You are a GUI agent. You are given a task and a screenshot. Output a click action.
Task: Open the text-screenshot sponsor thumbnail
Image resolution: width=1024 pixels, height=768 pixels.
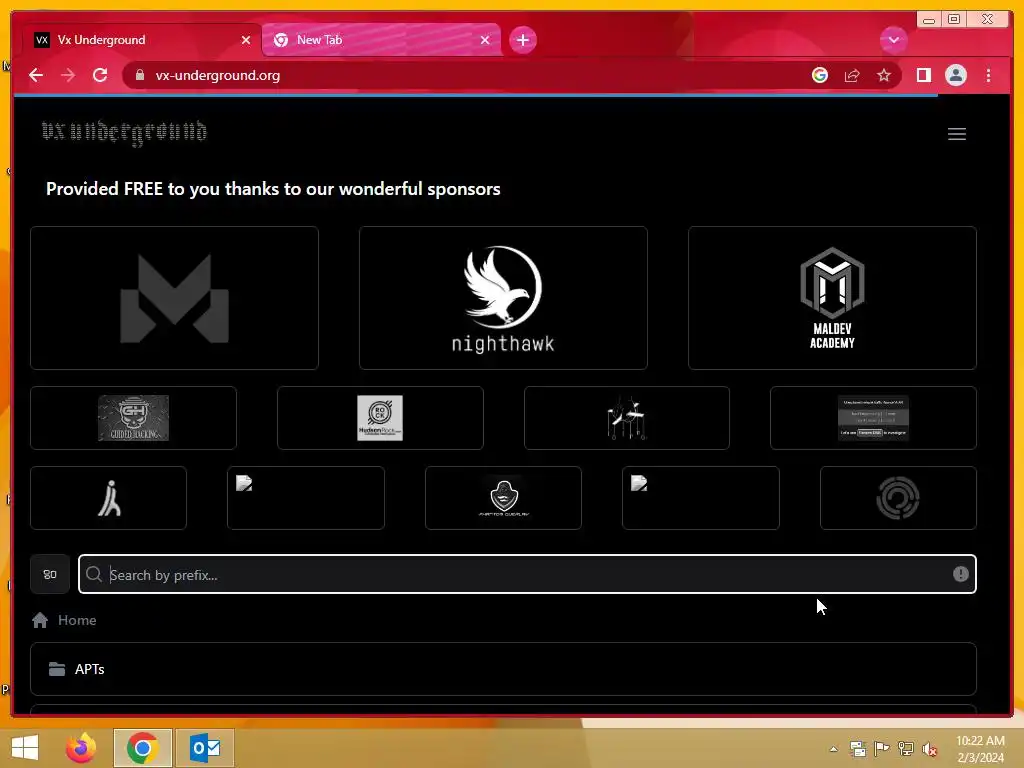tap(873, 418)
